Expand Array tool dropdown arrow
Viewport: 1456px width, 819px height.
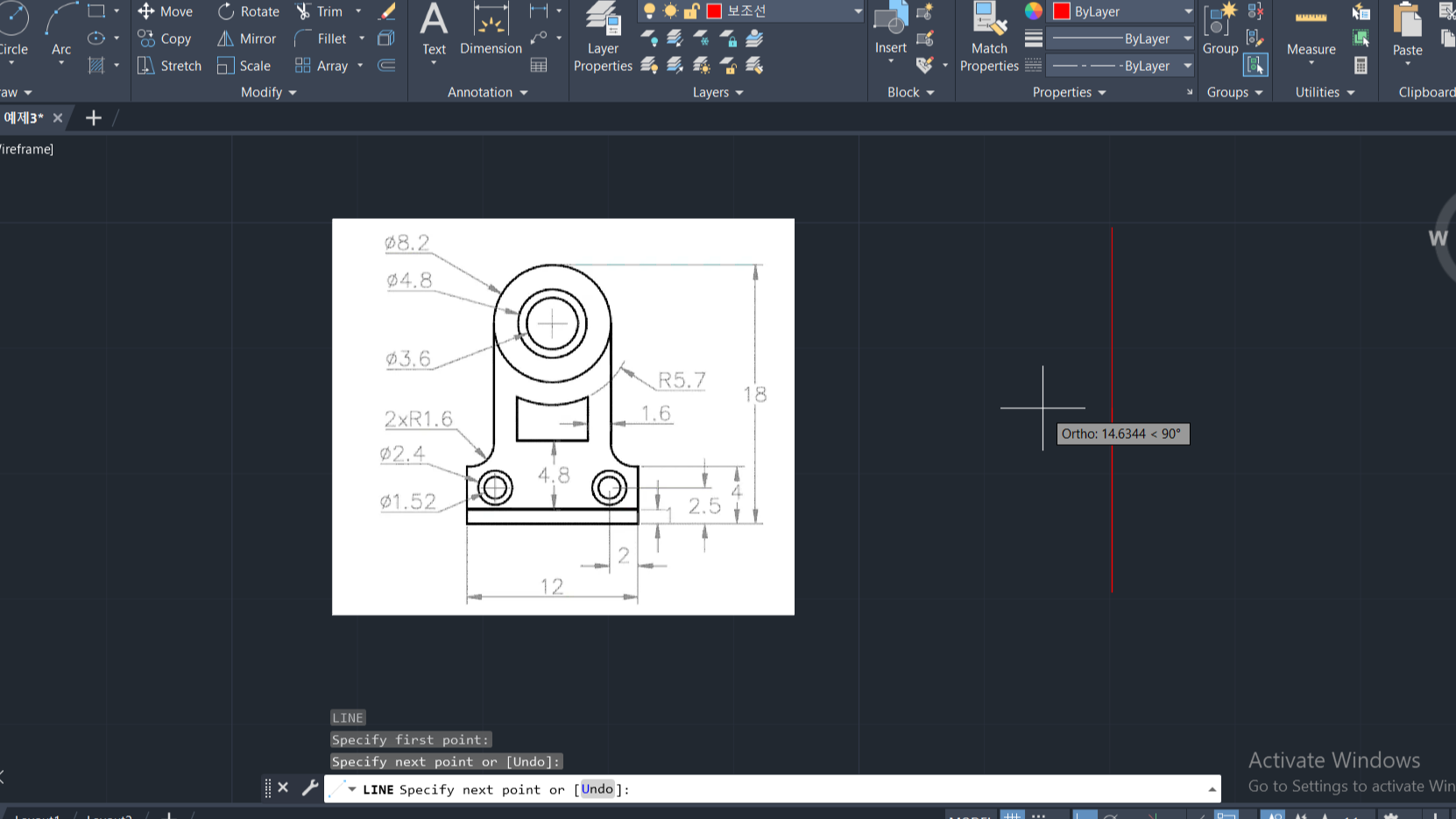coord(360,66)
